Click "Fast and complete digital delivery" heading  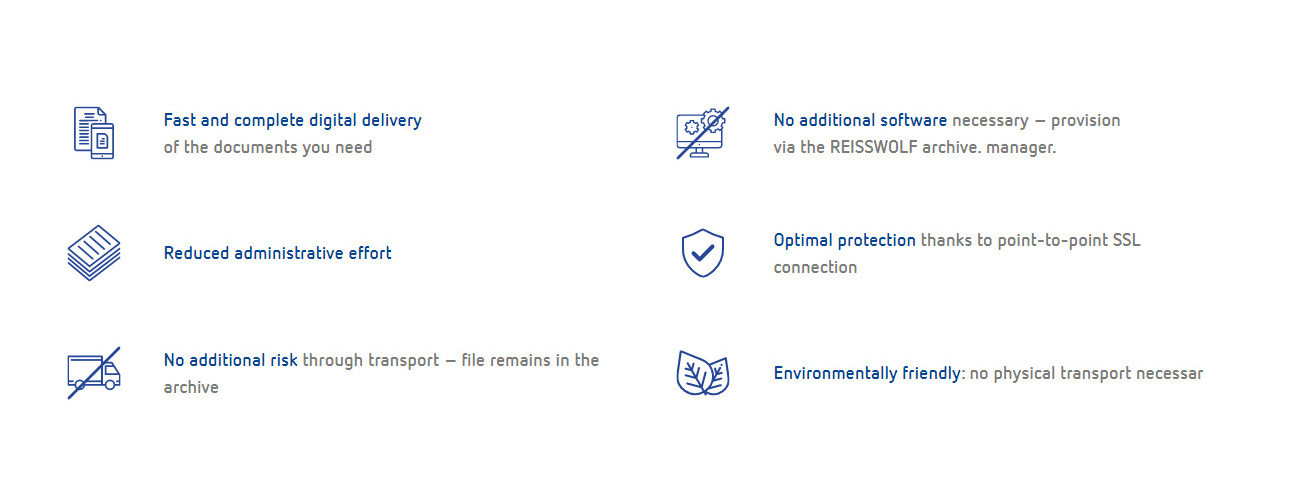click(292, 120)
